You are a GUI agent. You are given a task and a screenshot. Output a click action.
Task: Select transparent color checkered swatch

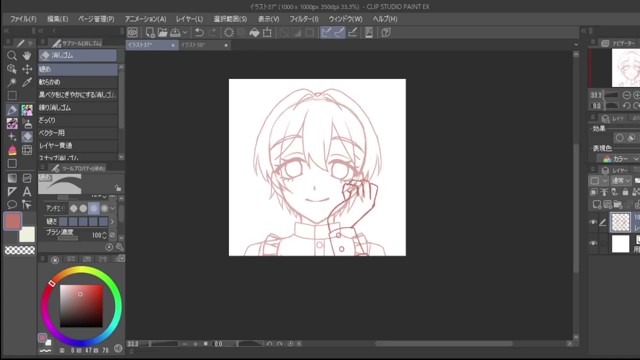tap(20, 250)
